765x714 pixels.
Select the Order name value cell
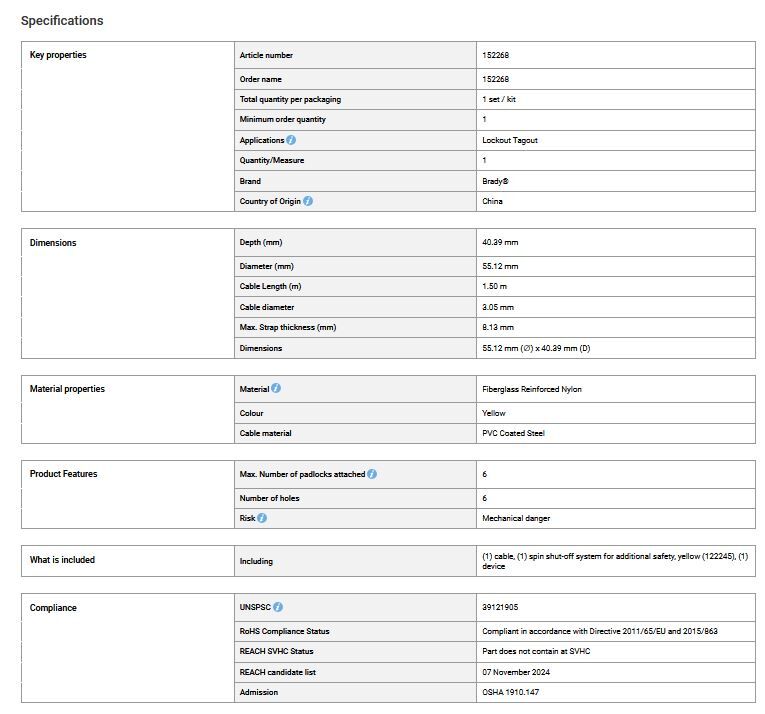pyautogui.click(x=616, y=79)
